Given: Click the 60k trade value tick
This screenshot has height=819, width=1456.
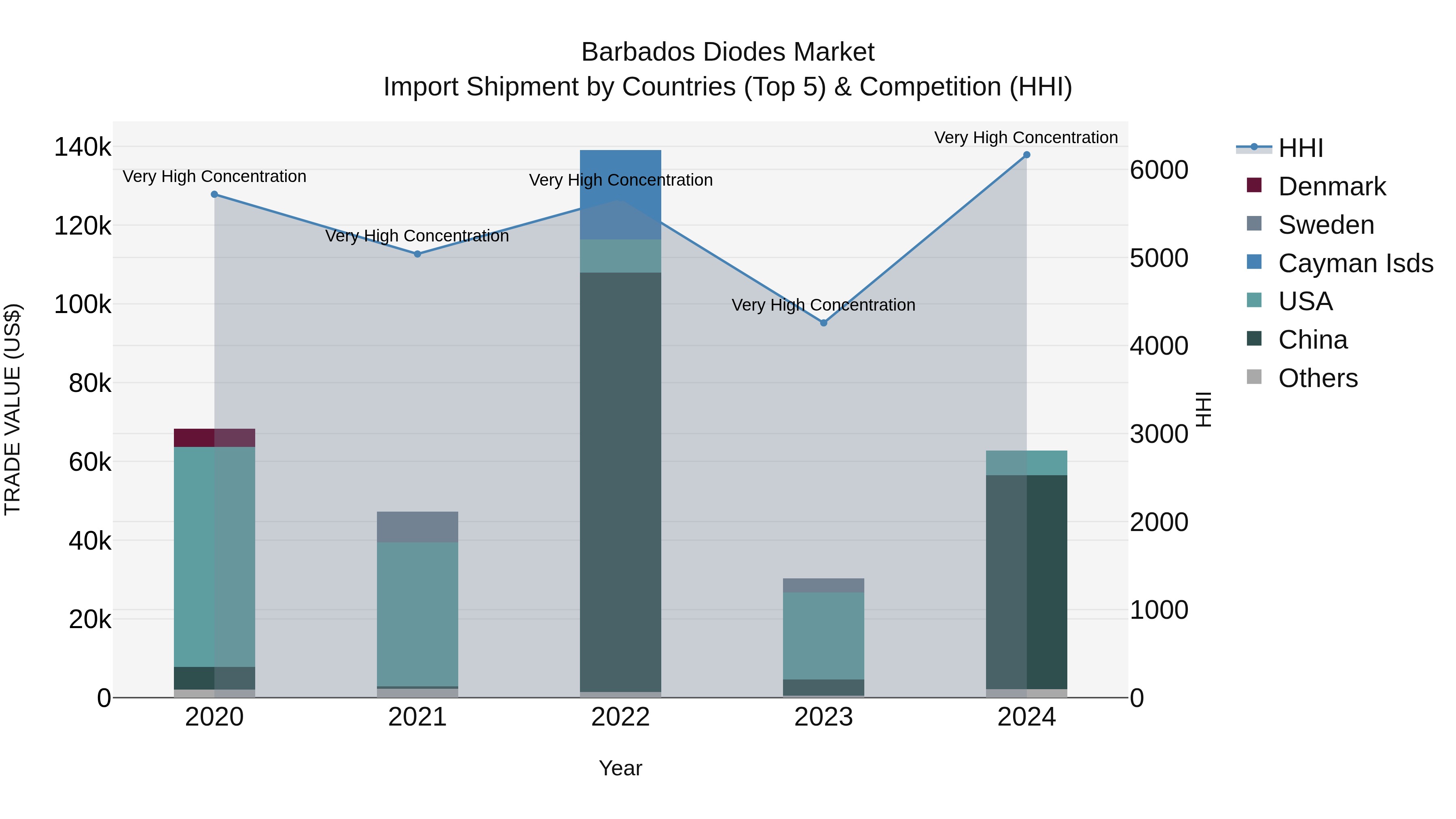Looking at the screenshot, I should (x=90, y=462).
